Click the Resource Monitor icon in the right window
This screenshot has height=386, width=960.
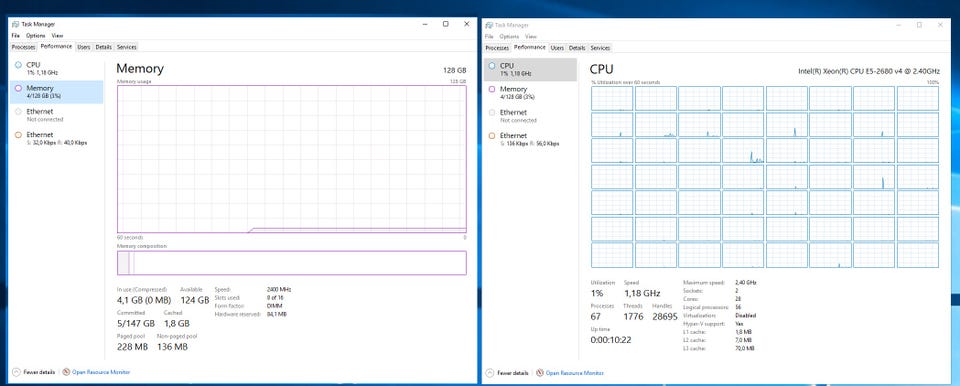(539, 373)
